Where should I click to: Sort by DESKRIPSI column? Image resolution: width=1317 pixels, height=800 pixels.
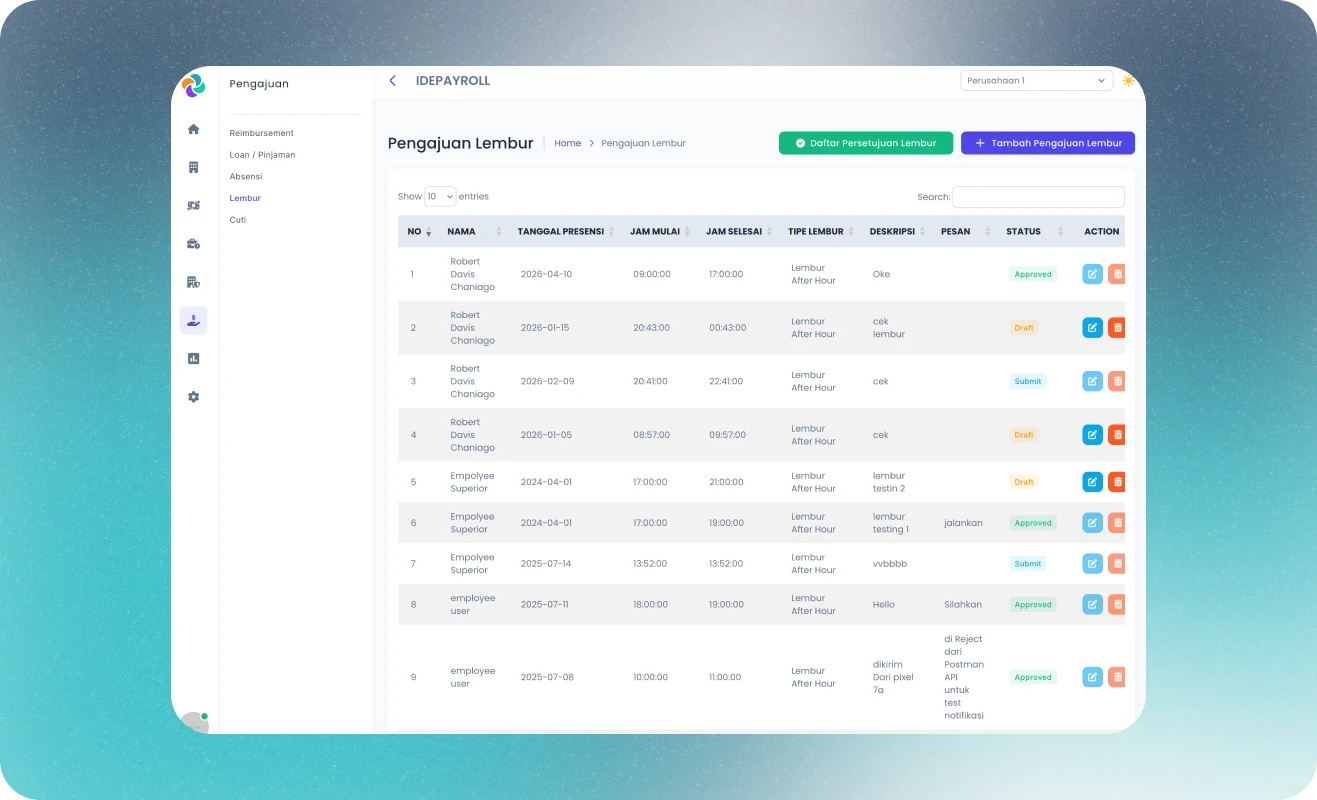(896, 232)
